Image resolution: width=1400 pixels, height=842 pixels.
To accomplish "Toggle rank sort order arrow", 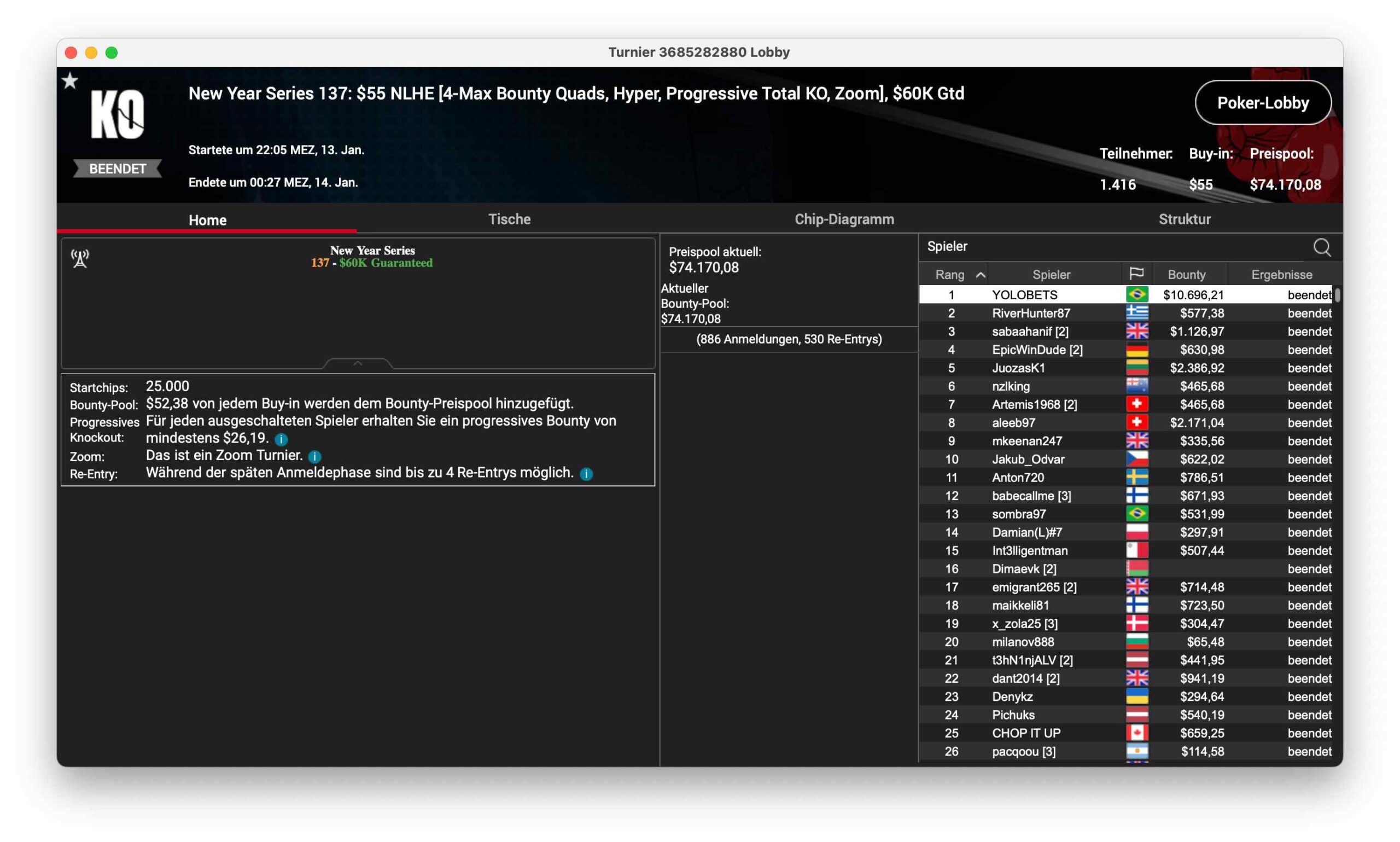I will click(x=981, y=275).
